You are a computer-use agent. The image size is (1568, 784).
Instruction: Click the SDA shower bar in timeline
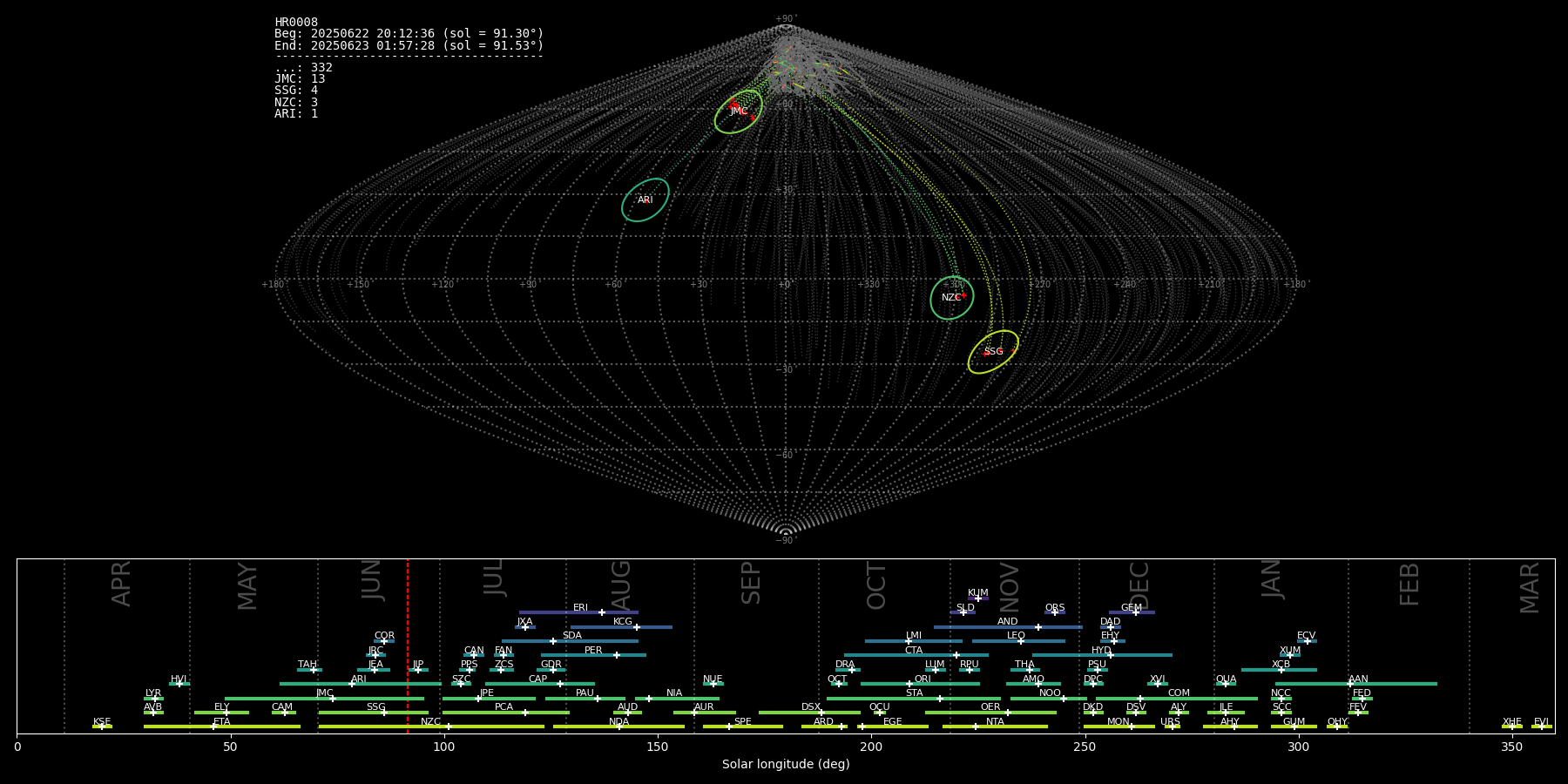570,641
